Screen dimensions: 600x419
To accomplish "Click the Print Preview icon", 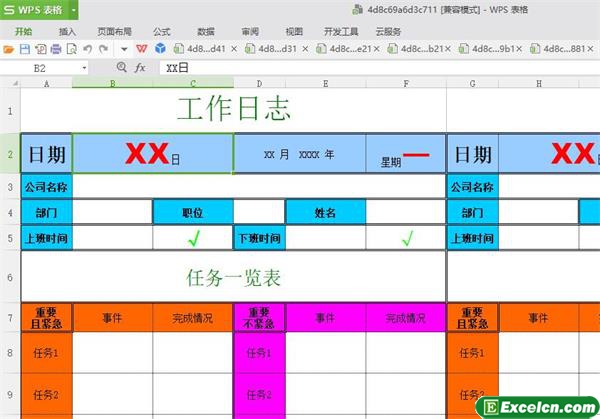I will pos(72,49).
